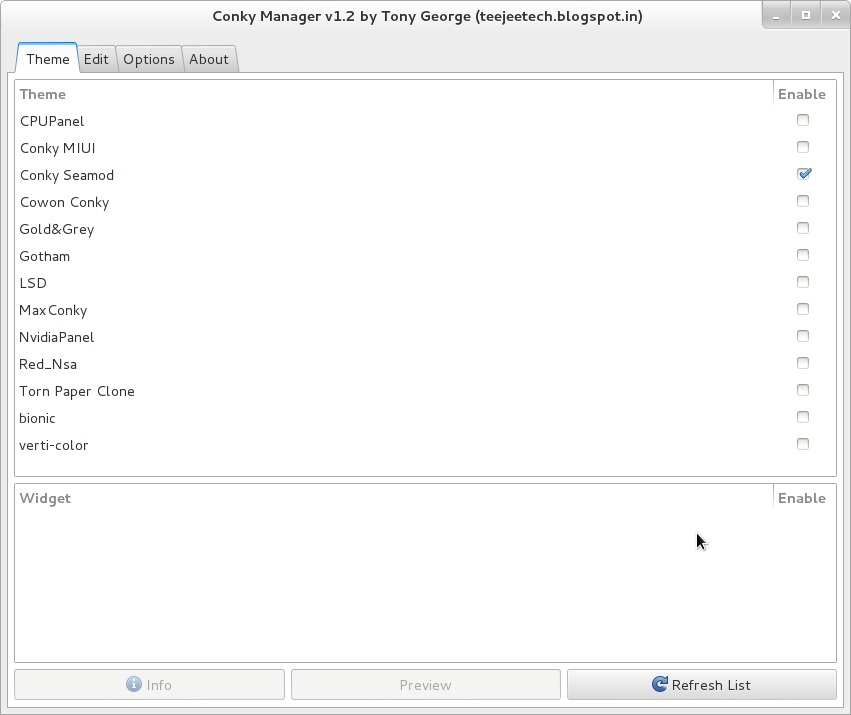This screenshot has height=715, width=851.
Task: Click the refresh arrow icon on Refresh List
Action: (x=660, y=684)
